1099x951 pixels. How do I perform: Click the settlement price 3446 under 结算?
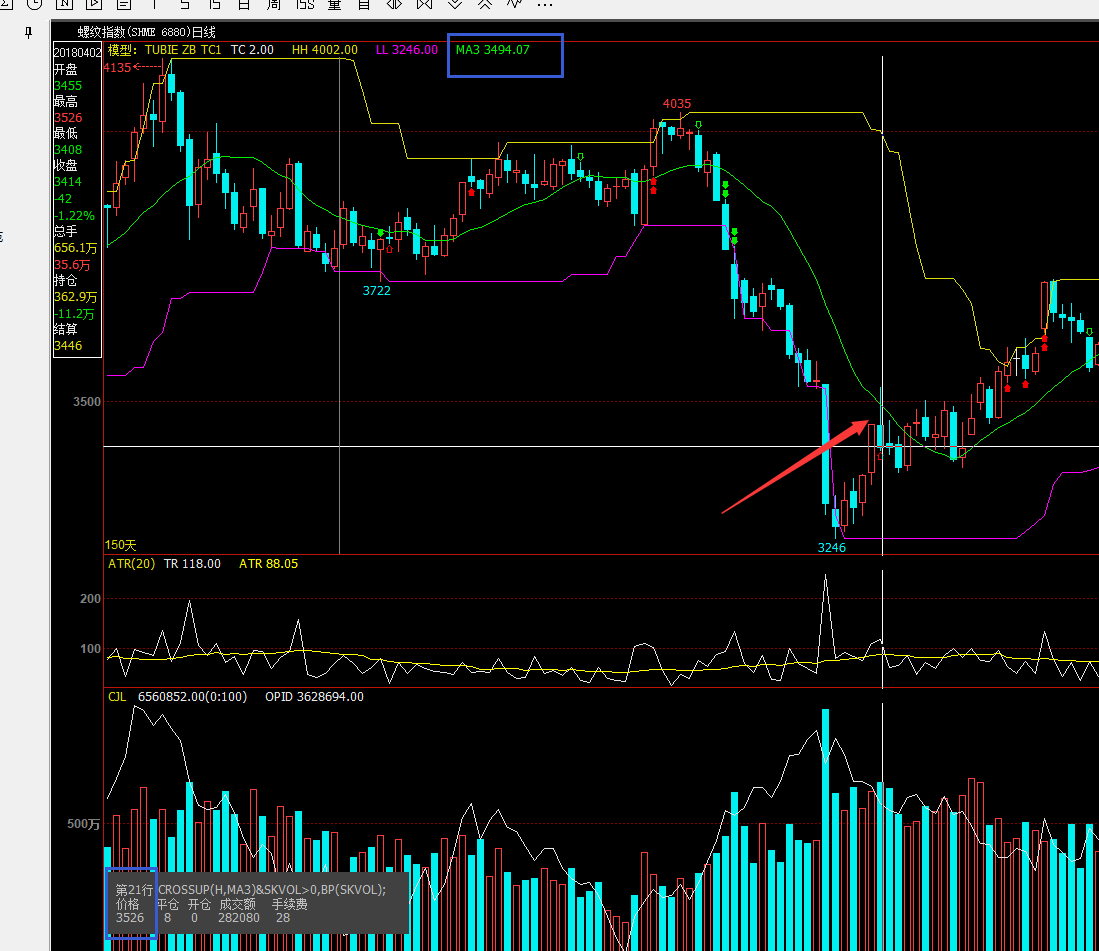point(68,345)
